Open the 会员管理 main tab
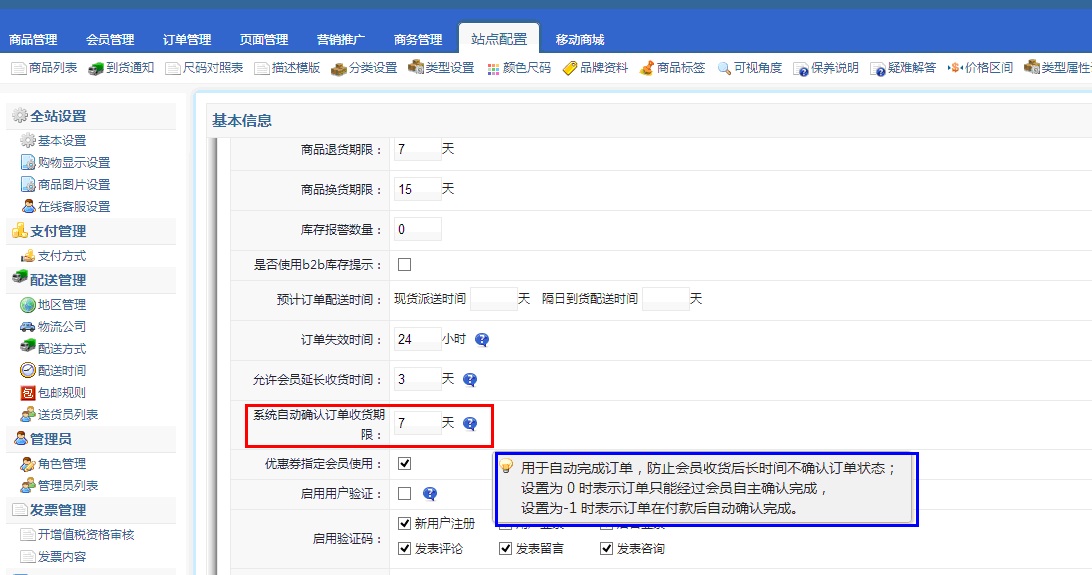The width and height of the screenshot is (1092, 575). coord(110,40)
